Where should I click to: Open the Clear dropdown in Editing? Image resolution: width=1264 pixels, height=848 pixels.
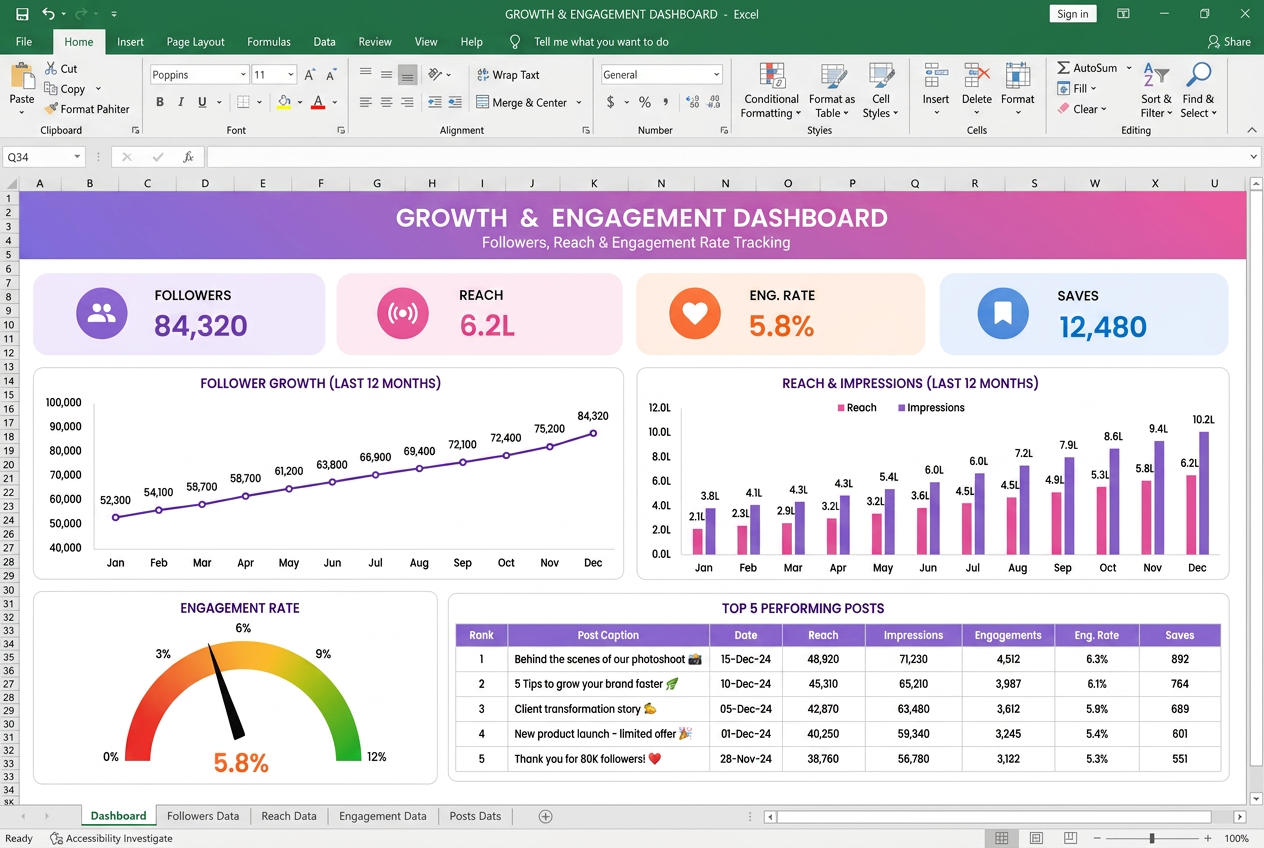[x=1083, y=109]
